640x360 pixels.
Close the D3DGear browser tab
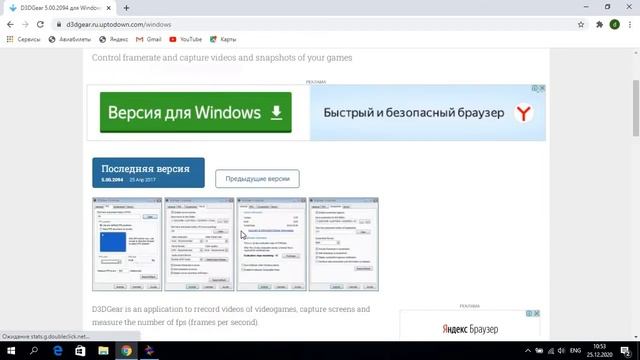[109, 8]
